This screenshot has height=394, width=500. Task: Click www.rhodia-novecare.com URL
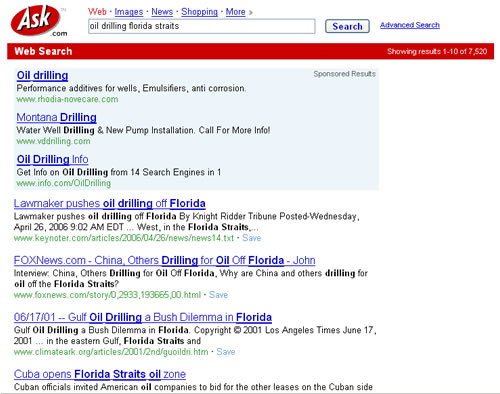pyautogui.click(x=67, y=99)
